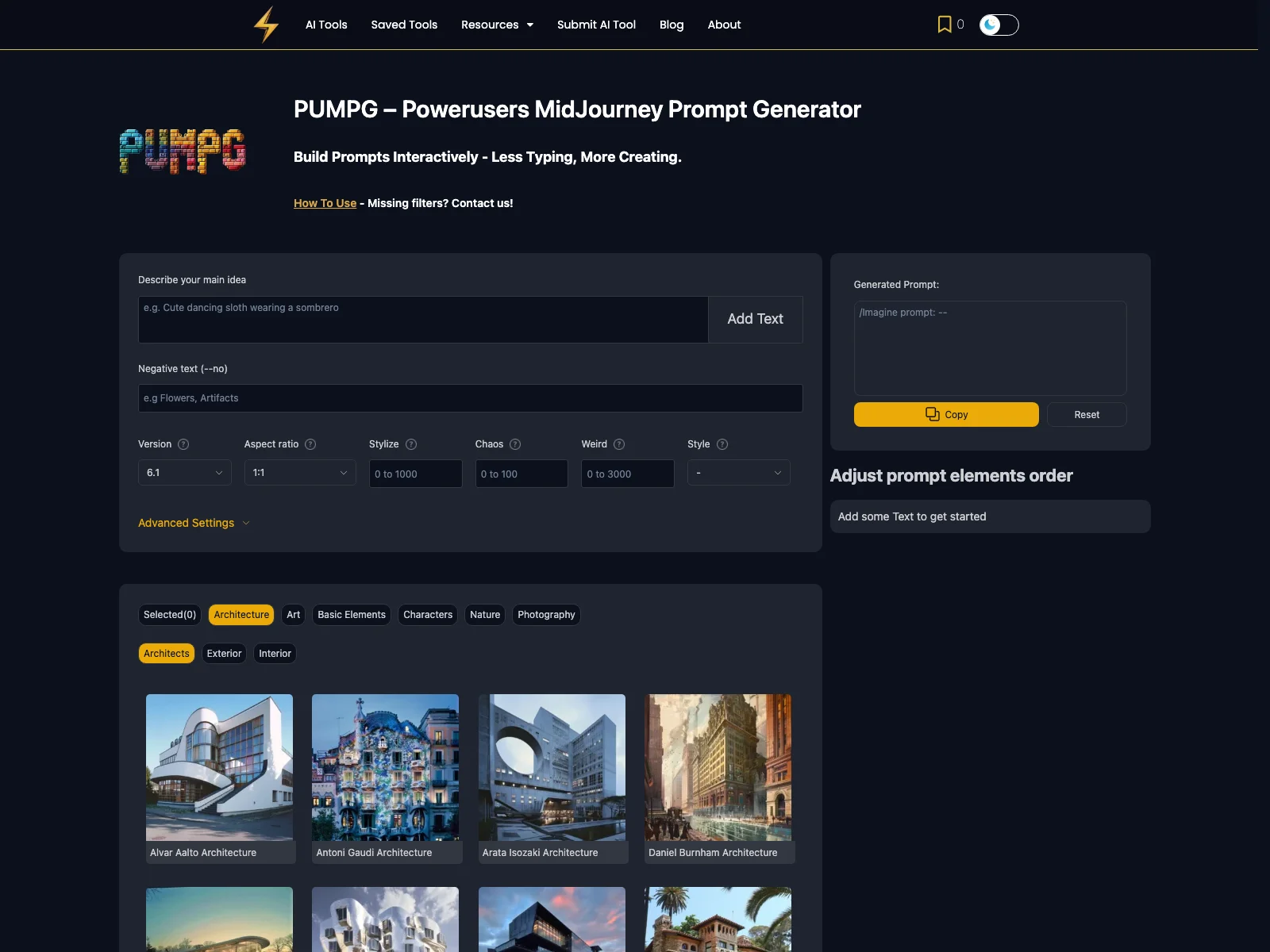Show help for Stylize setting
Viewport: 1270px width, 952px height.
coord(411,444)
